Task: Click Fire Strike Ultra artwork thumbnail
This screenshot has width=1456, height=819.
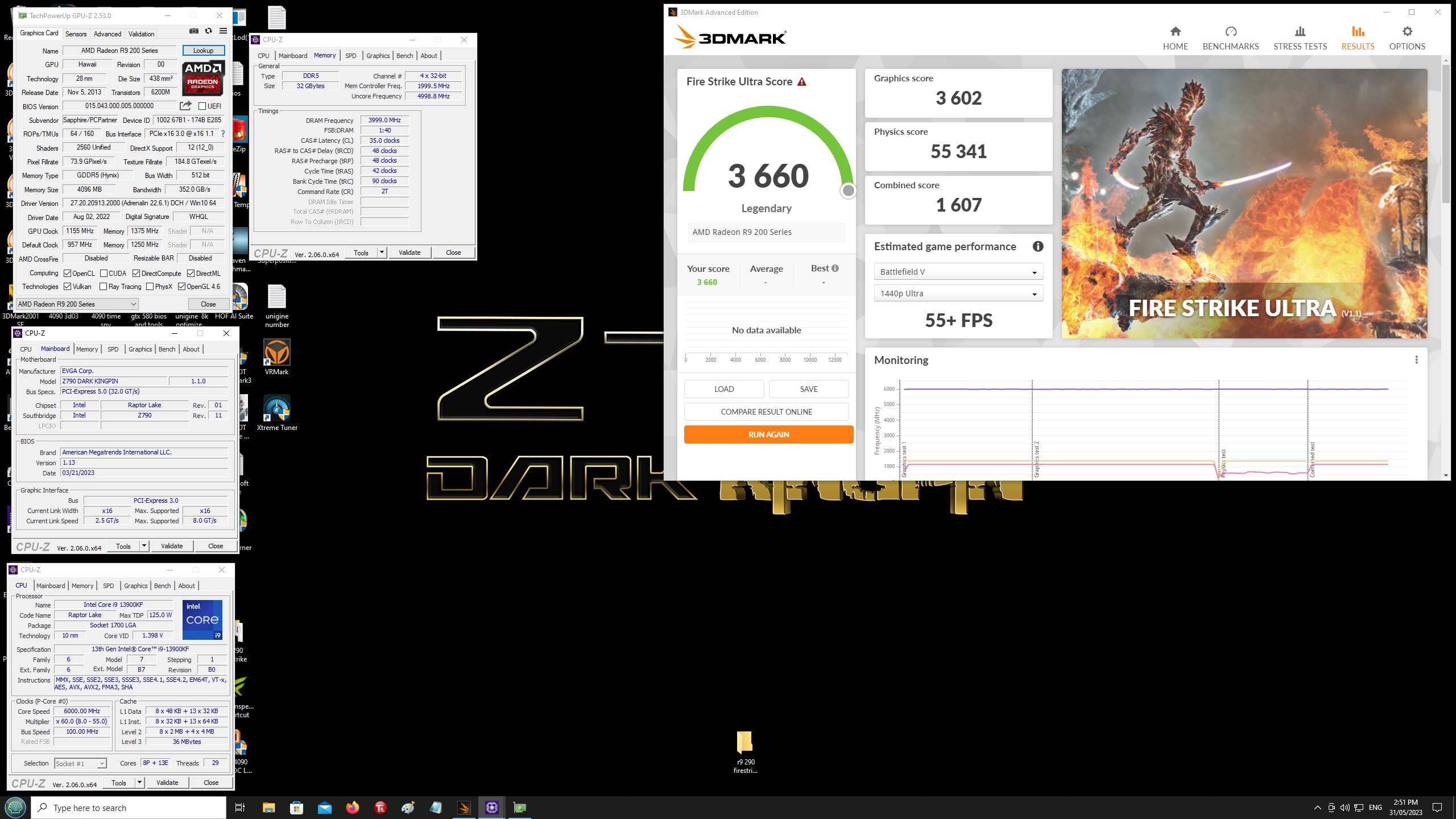Action: coord(1244,204)
